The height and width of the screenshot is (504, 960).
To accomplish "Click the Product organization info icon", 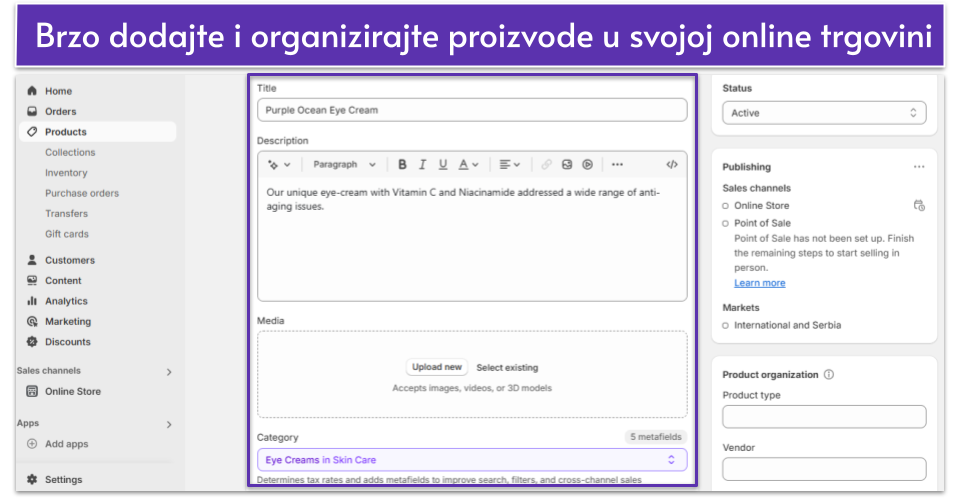I will [x=828, y=374].
